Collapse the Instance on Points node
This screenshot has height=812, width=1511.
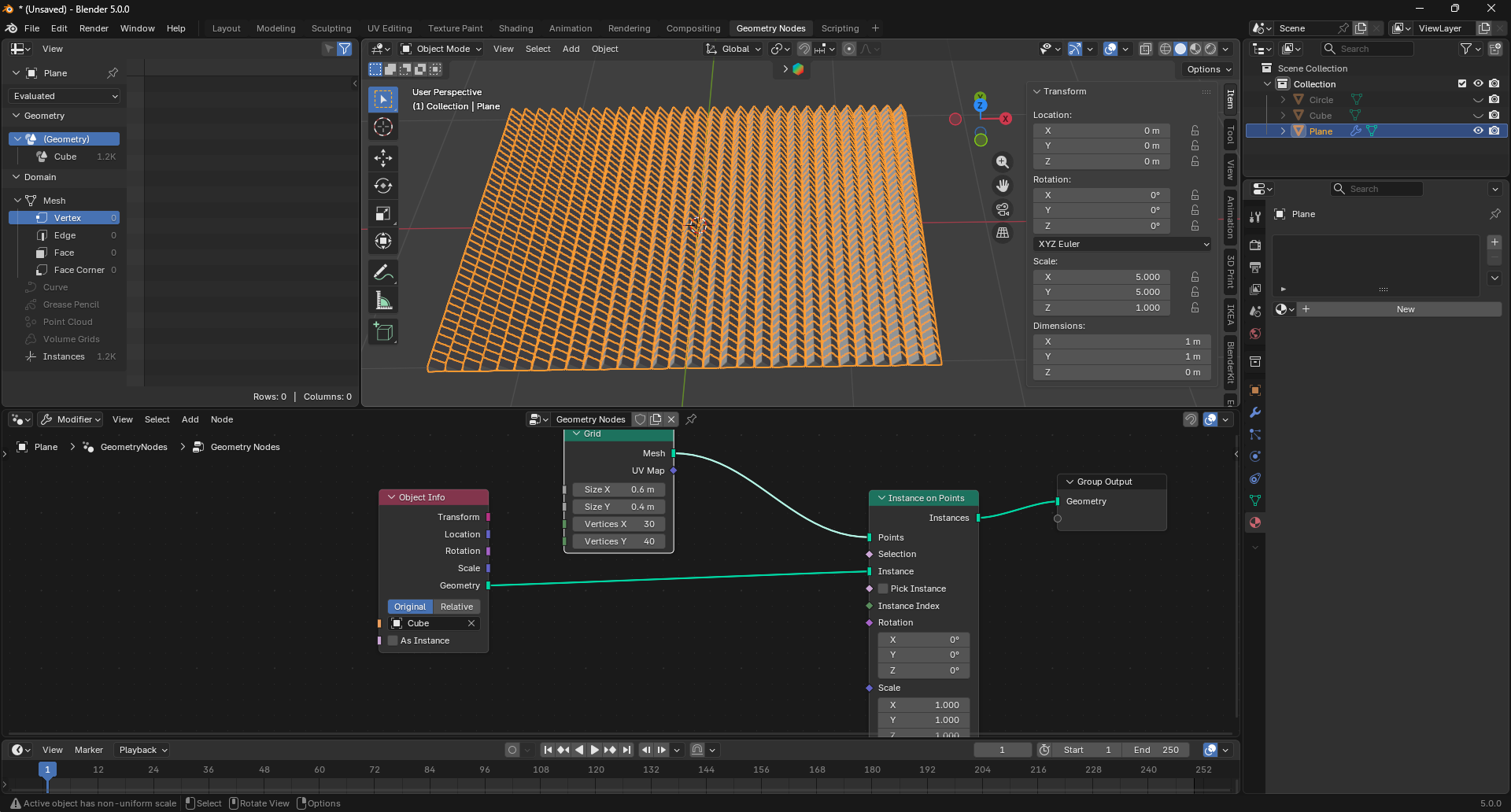click(x=881, y=498)
